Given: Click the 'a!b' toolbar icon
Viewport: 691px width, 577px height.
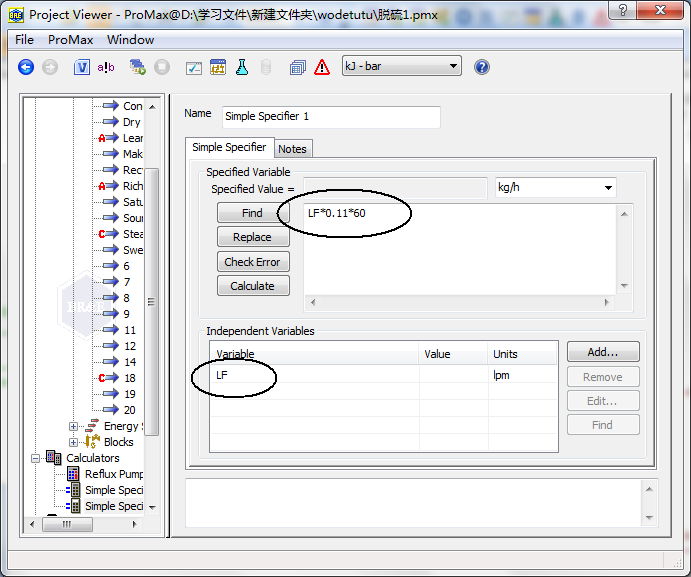Looking at the screenshot, I should [x=107, y=67].
